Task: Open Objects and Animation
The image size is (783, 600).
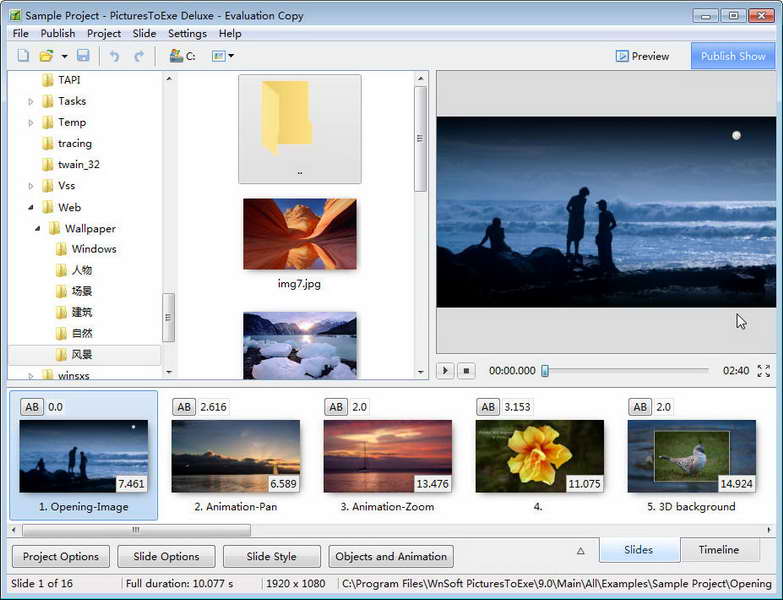Action: coord(391,556)
